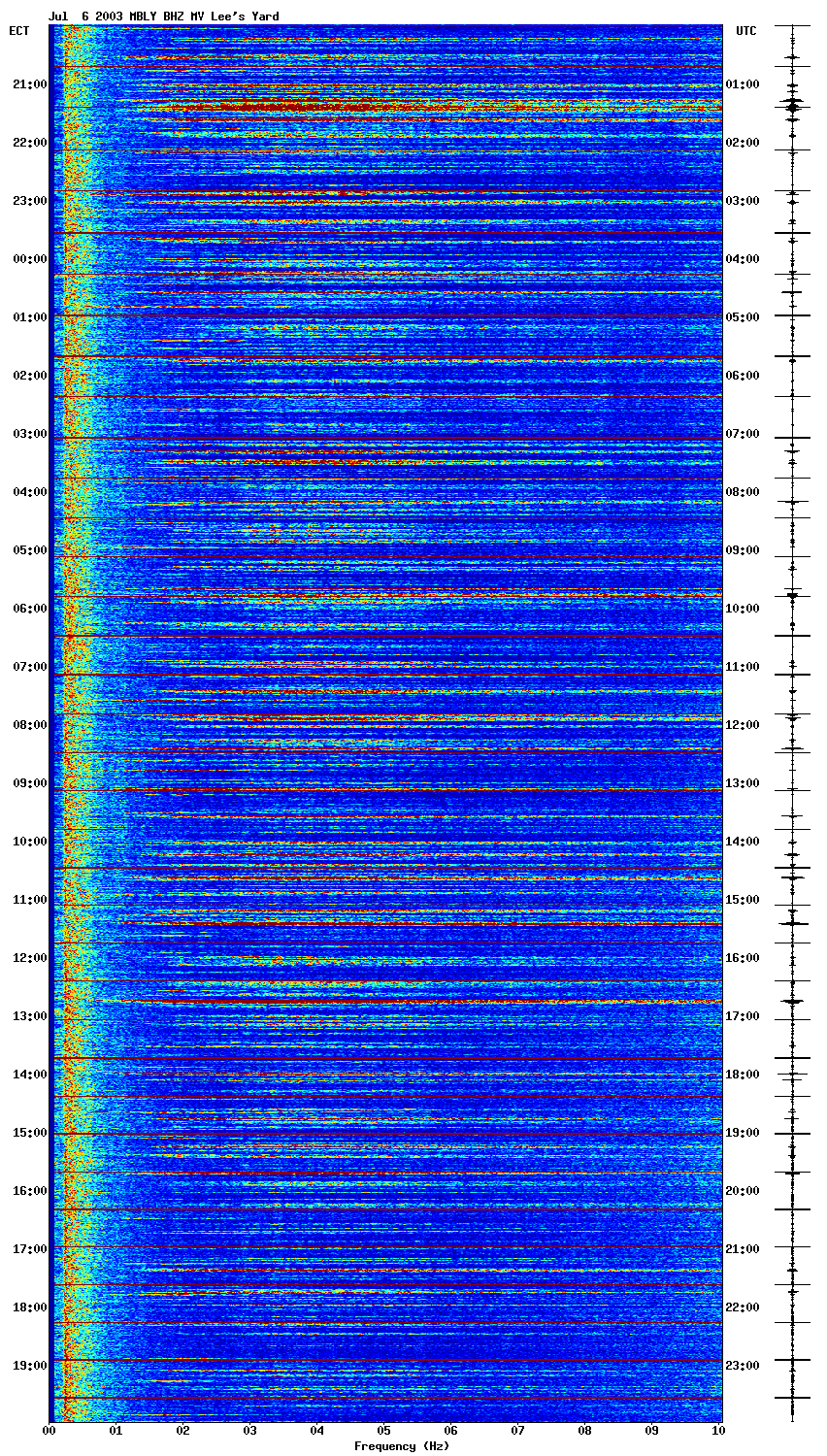Image resolution: width=827 pixels, height=1456 pixels.
Task: Click the 11:00 label on the ECT axis
Action: (30, 900)
